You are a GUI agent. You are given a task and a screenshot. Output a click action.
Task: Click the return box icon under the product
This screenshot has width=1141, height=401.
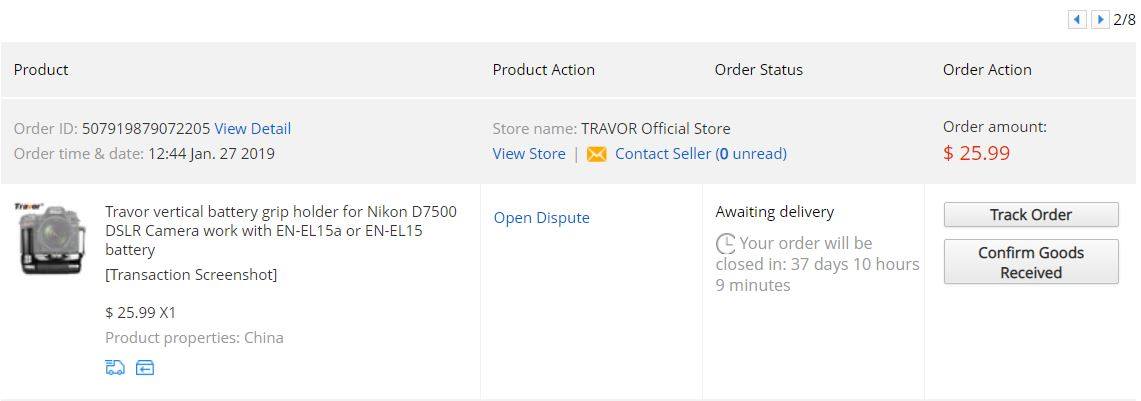pos(145,368)
